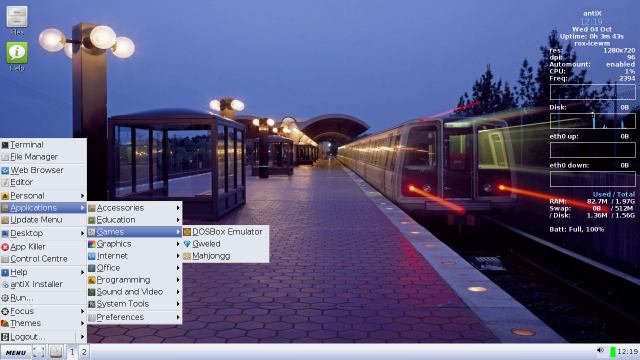Expand the Preferences submenu arrow

pyautogui.click(x=178, y=317)
